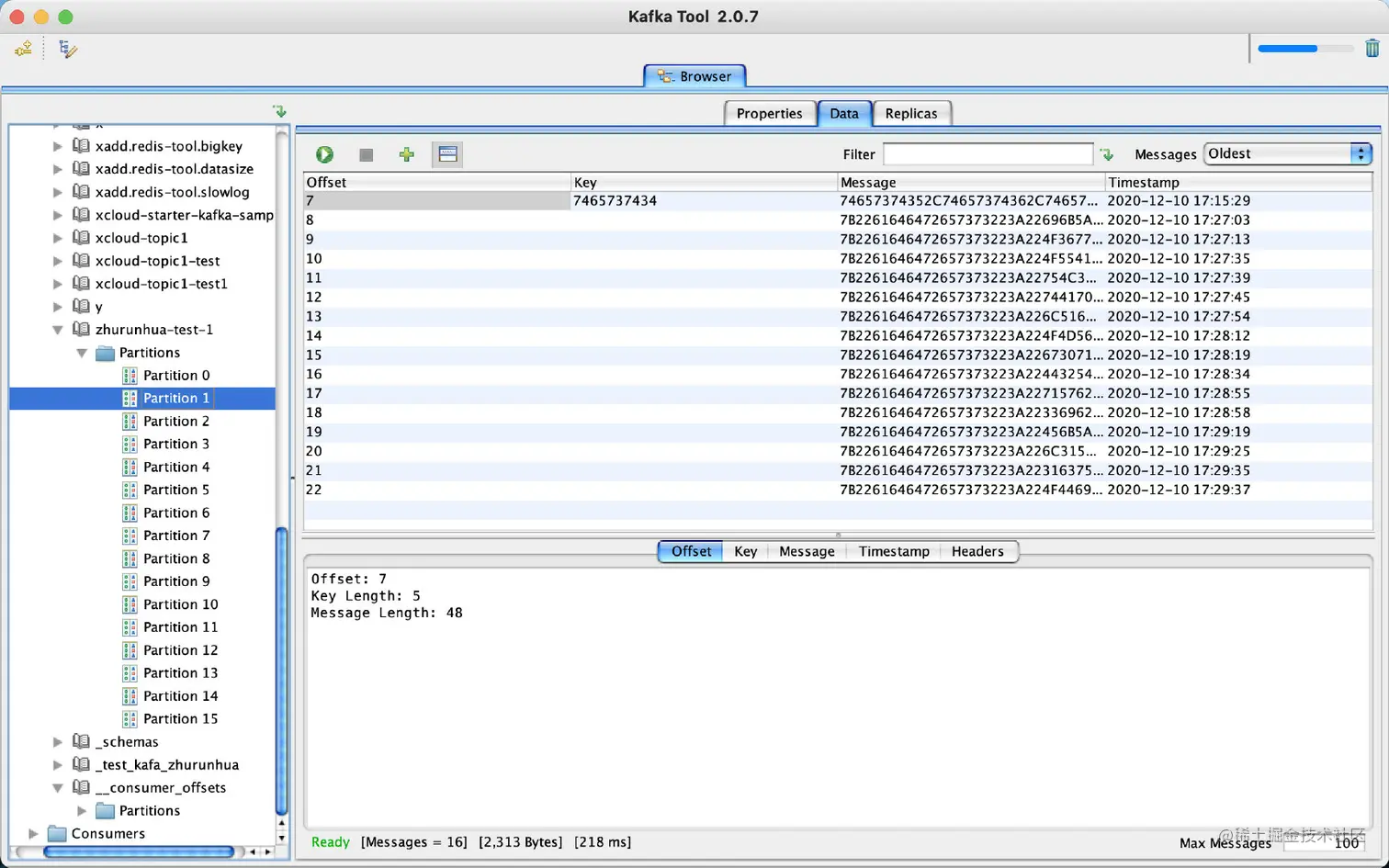Screen dimensions: 1389x868
Task: Sort by the Key column header
Action: click(x=704, y=182)
